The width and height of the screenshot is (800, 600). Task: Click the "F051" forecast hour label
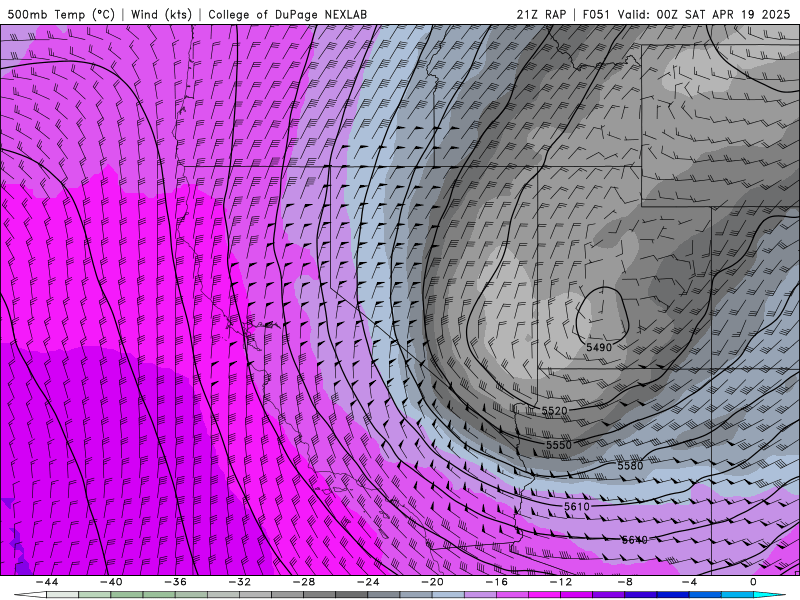tap(596, 14)
